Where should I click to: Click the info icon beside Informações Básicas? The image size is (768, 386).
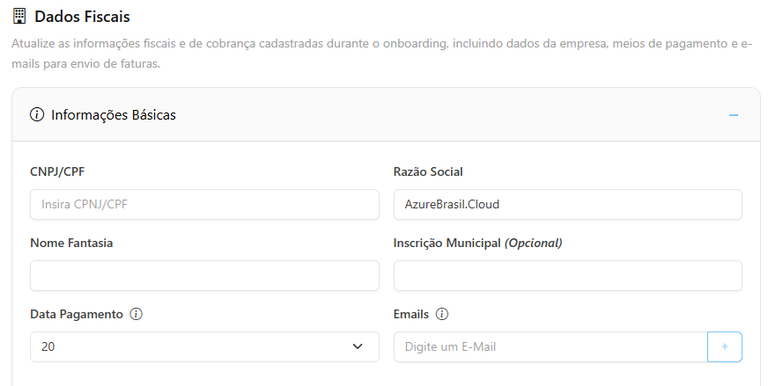37,115
